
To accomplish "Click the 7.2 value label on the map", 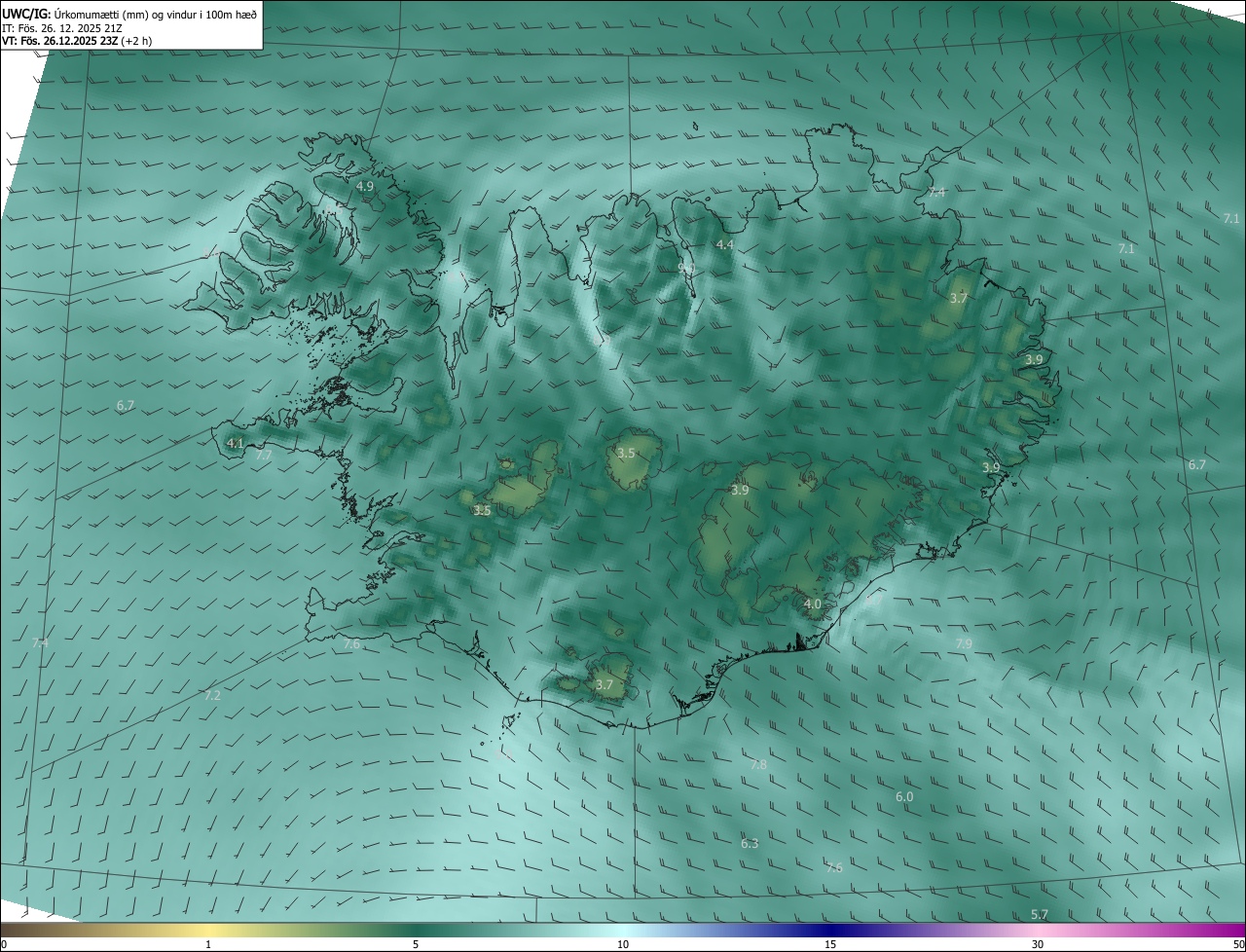I will (212, 695).
